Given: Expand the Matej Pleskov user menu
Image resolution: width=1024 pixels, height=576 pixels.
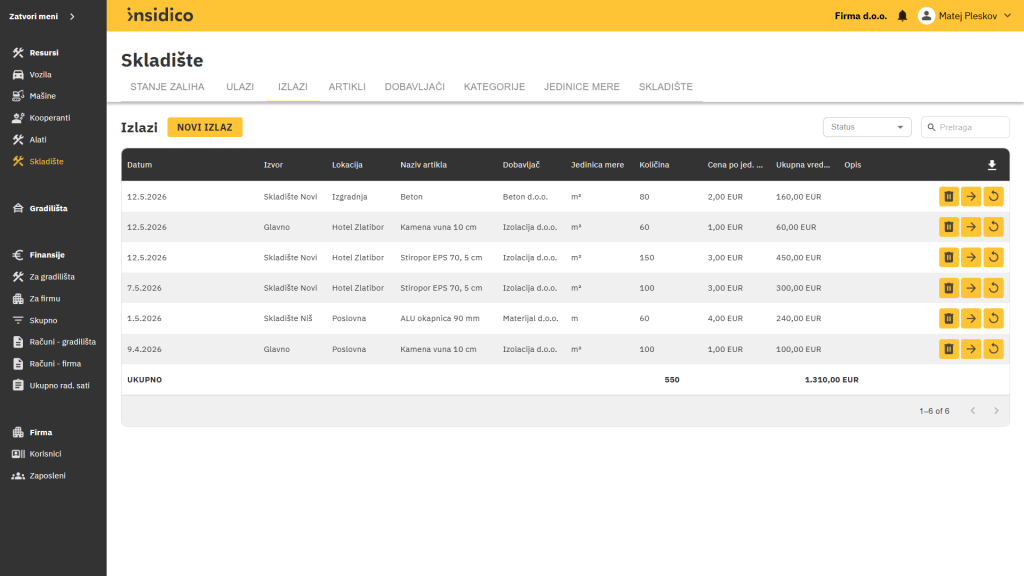Looking at the screenshot, I should point(965,16).
